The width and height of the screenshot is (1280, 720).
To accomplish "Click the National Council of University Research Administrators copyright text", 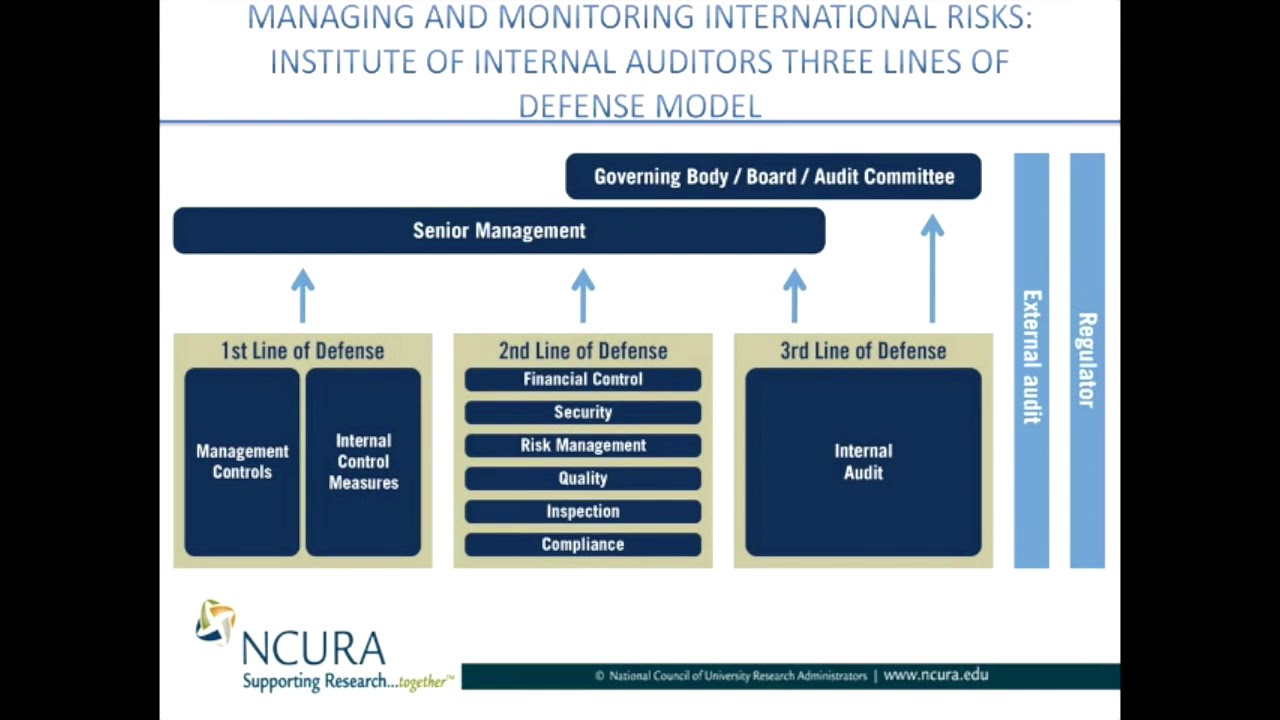I will coord(731,676).
